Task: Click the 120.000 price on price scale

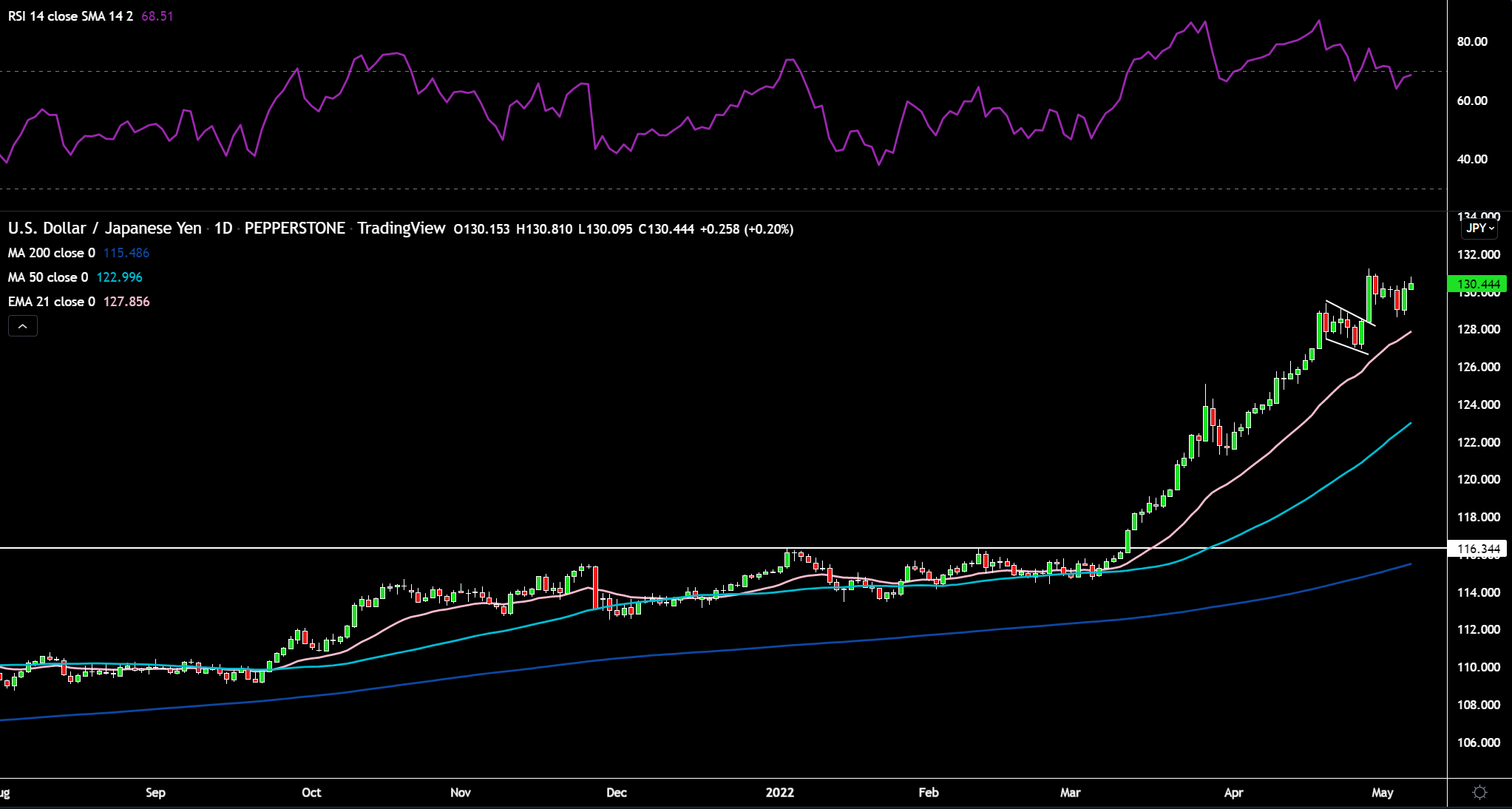Action: coord(1479,479)
